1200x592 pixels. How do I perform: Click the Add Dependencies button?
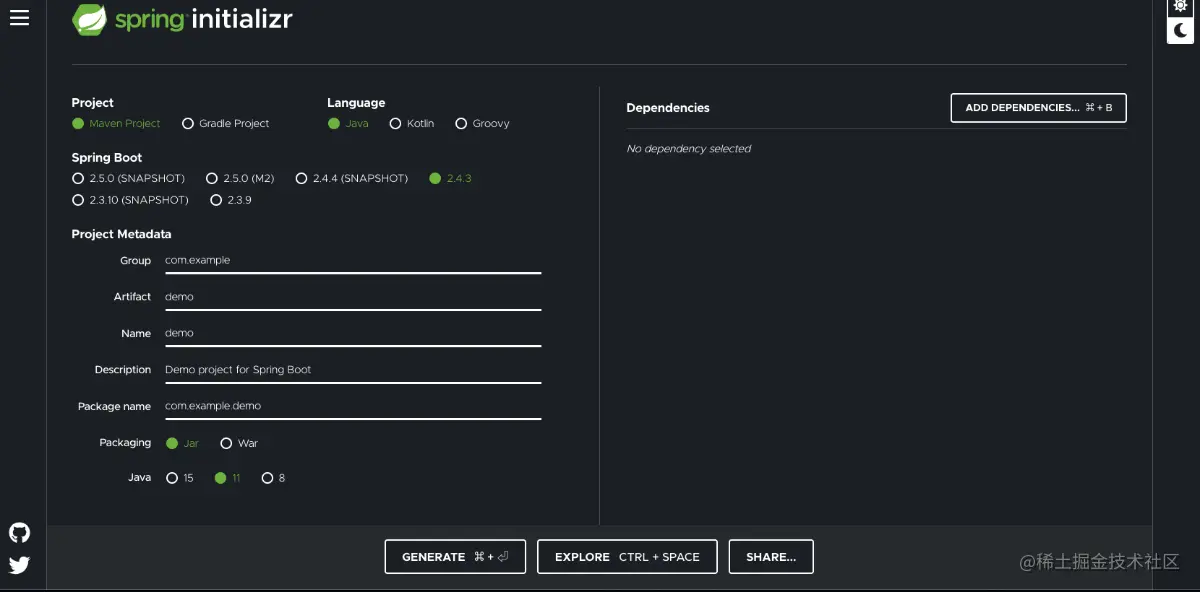(x=1038, y=108)
